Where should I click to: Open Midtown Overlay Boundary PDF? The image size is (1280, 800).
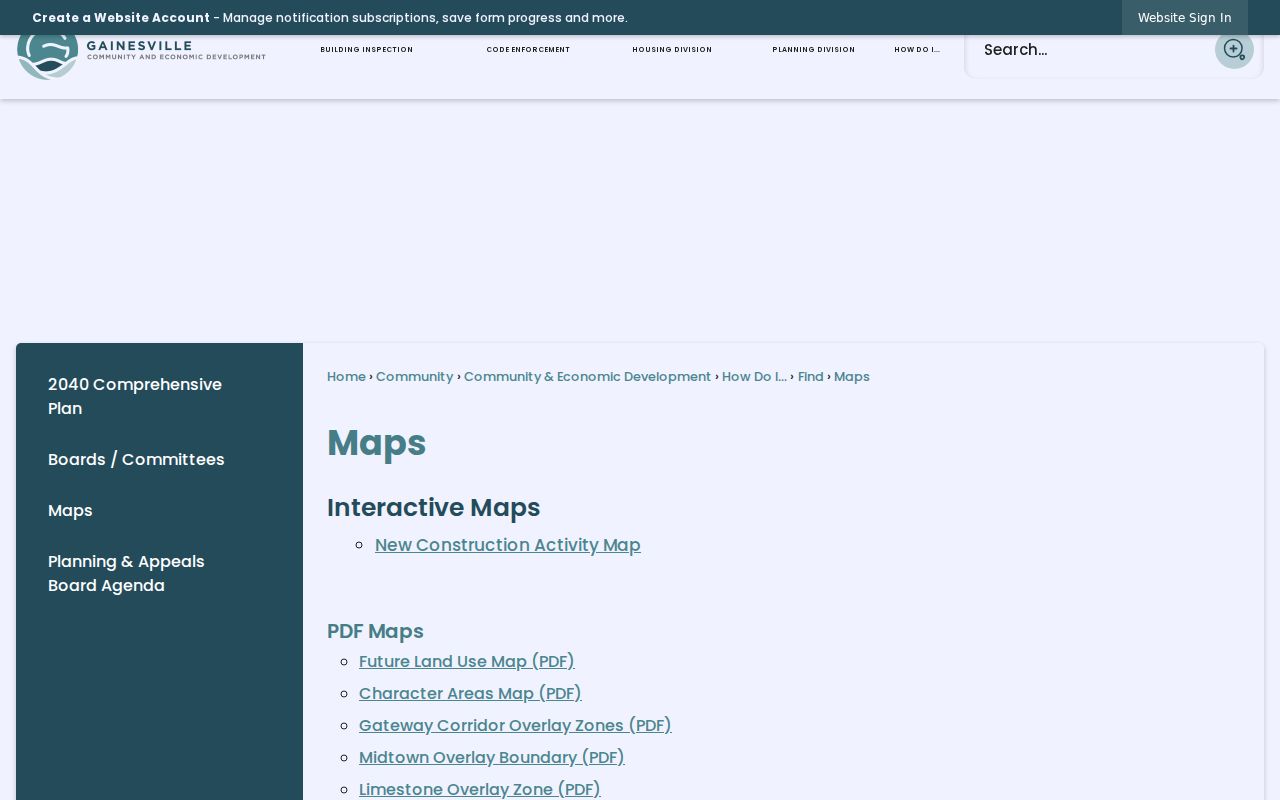click(492, 757)
